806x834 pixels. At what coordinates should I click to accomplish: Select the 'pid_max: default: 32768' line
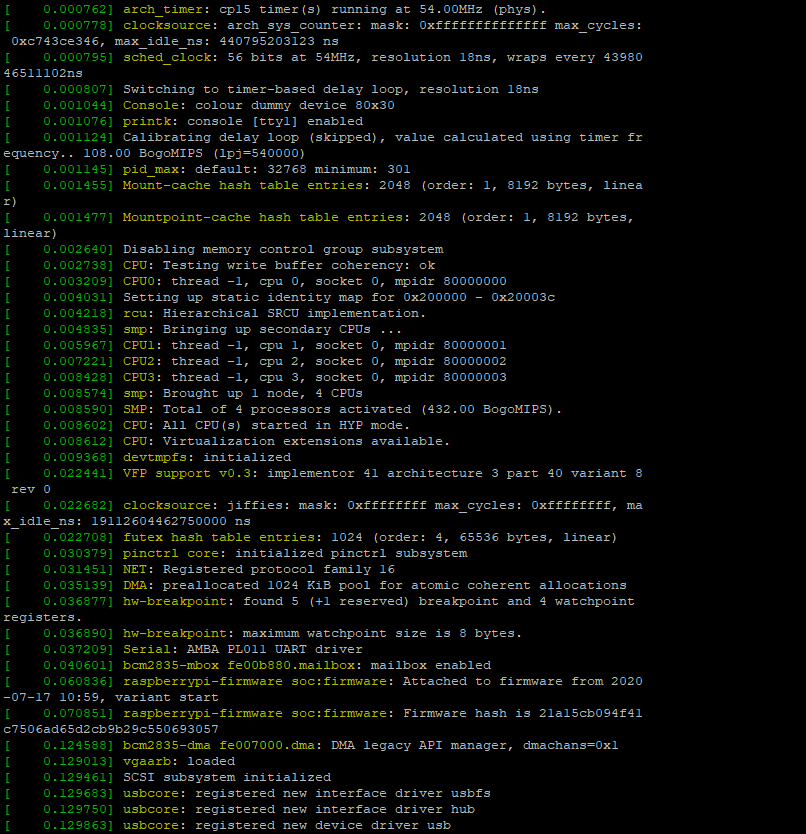(x=267, y=169)
